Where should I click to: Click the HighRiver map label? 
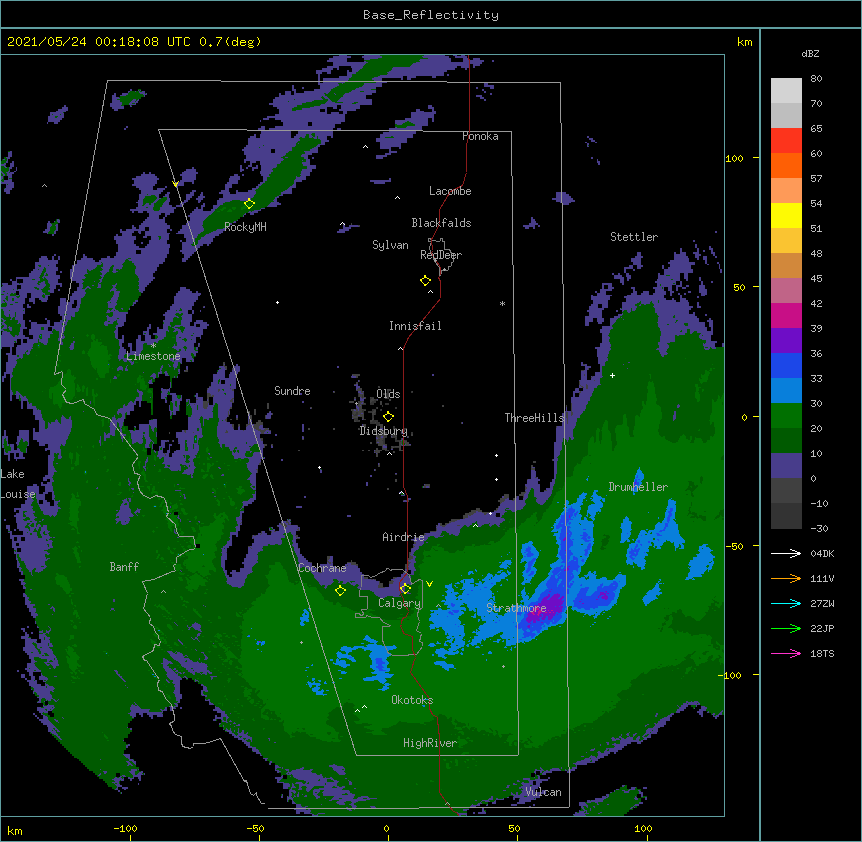tap(430, 743)
